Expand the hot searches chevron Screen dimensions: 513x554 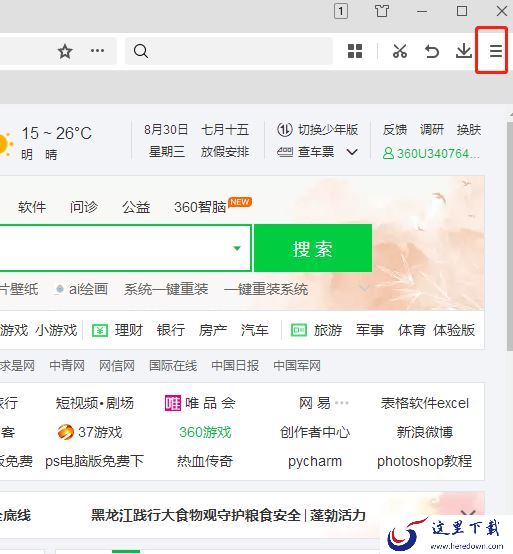364,289
